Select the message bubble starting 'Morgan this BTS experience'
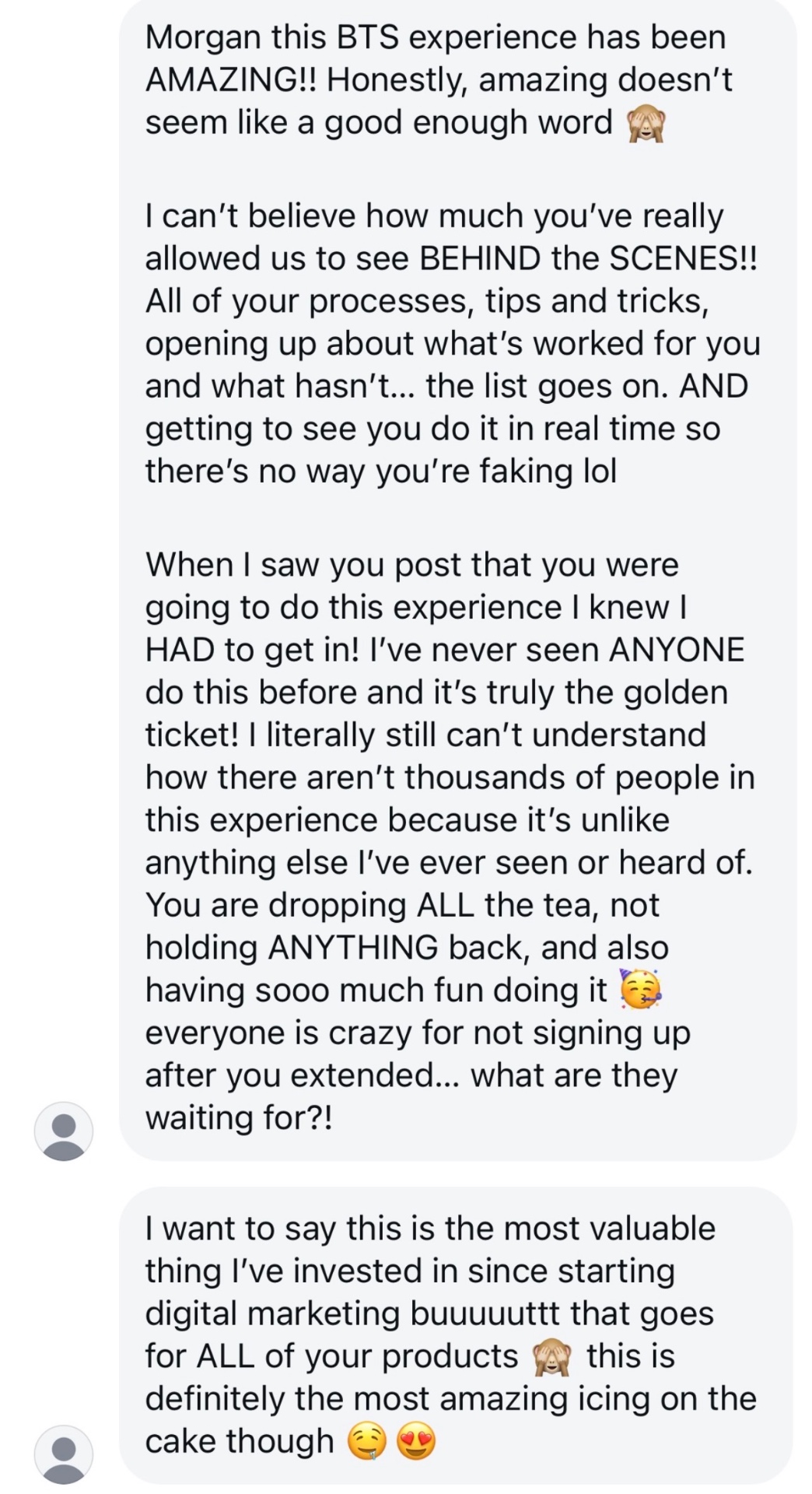The width and height of the screenshot is (812, 1494). (x=457, y=580)
